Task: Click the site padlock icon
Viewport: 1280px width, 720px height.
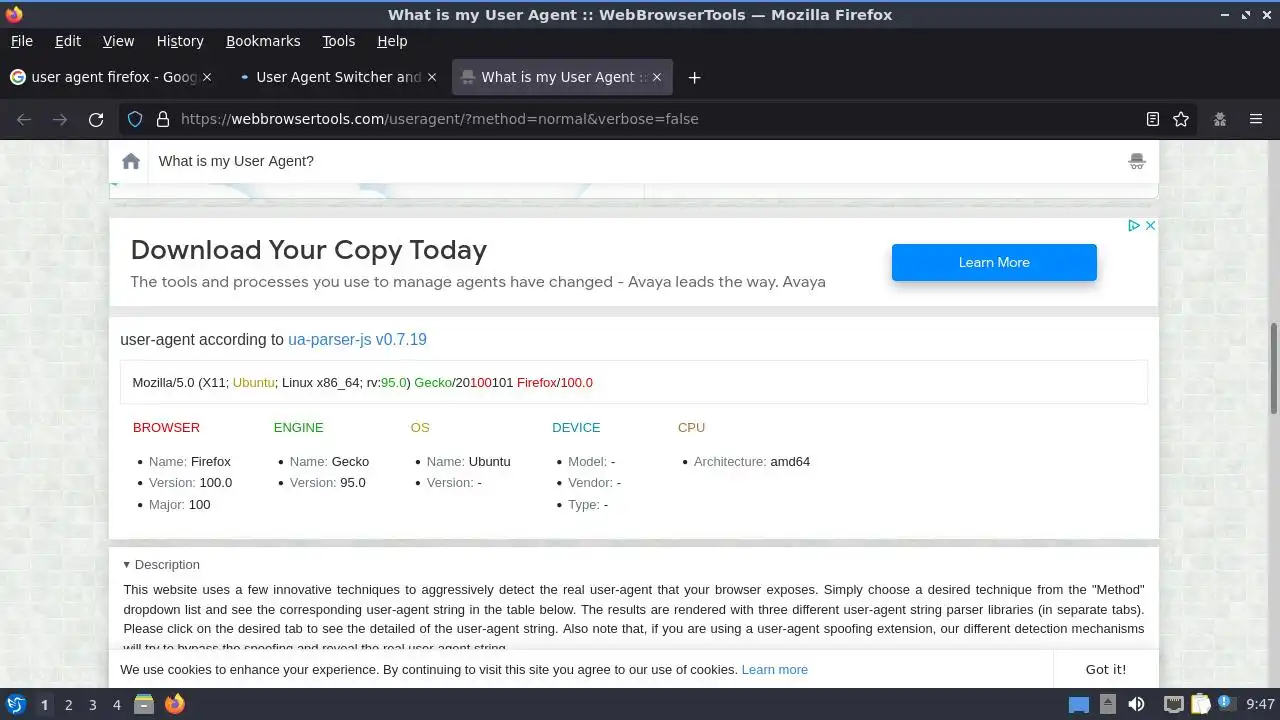Action: (163, 119)
